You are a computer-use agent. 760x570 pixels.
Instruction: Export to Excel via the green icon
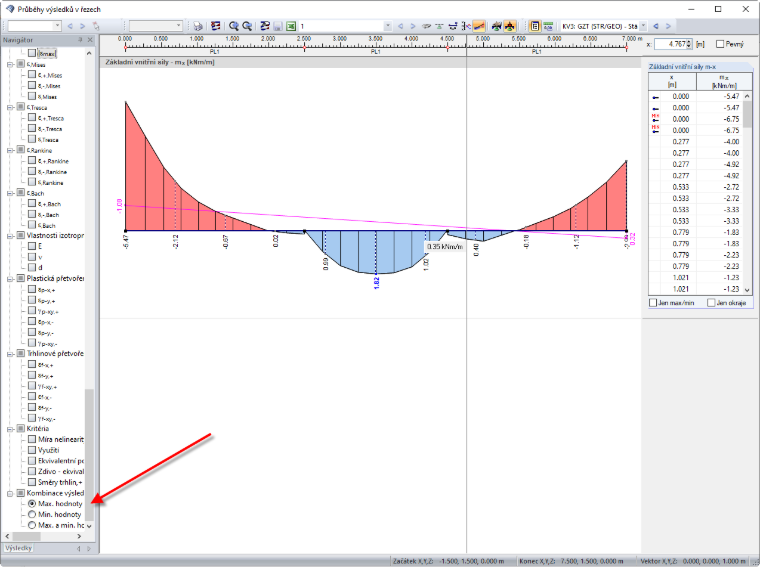click(291, 26)
